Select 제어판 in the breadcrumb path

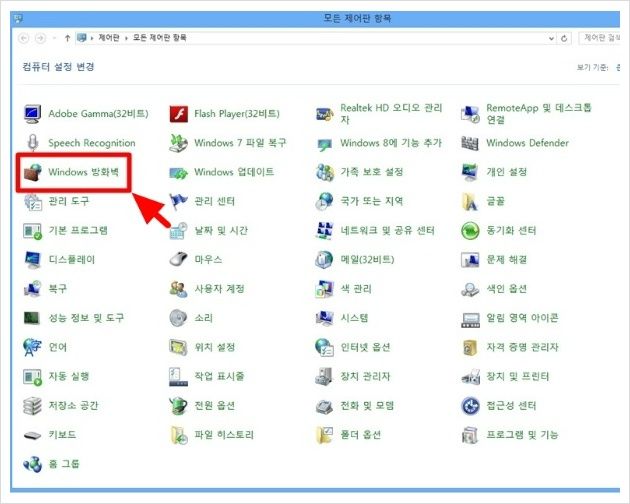coord(109,38)
